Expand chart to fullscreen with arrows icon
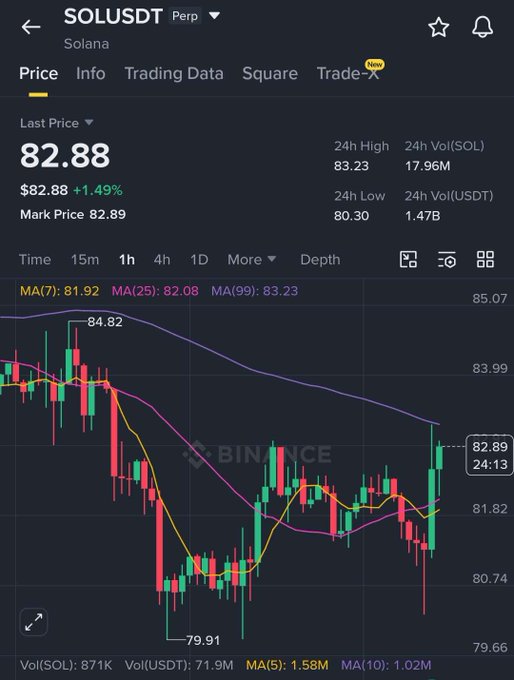The height and width of the screenshot is (680, 514). tap(33, 622)
